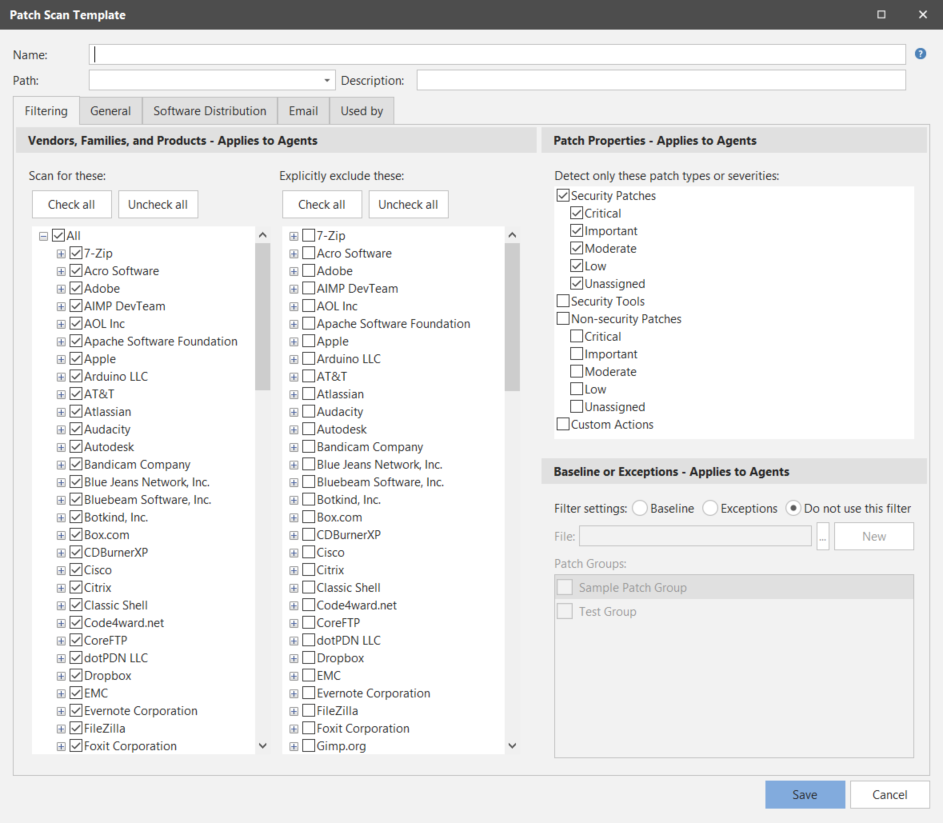Open the Software Distribution tab

point(209,111)
